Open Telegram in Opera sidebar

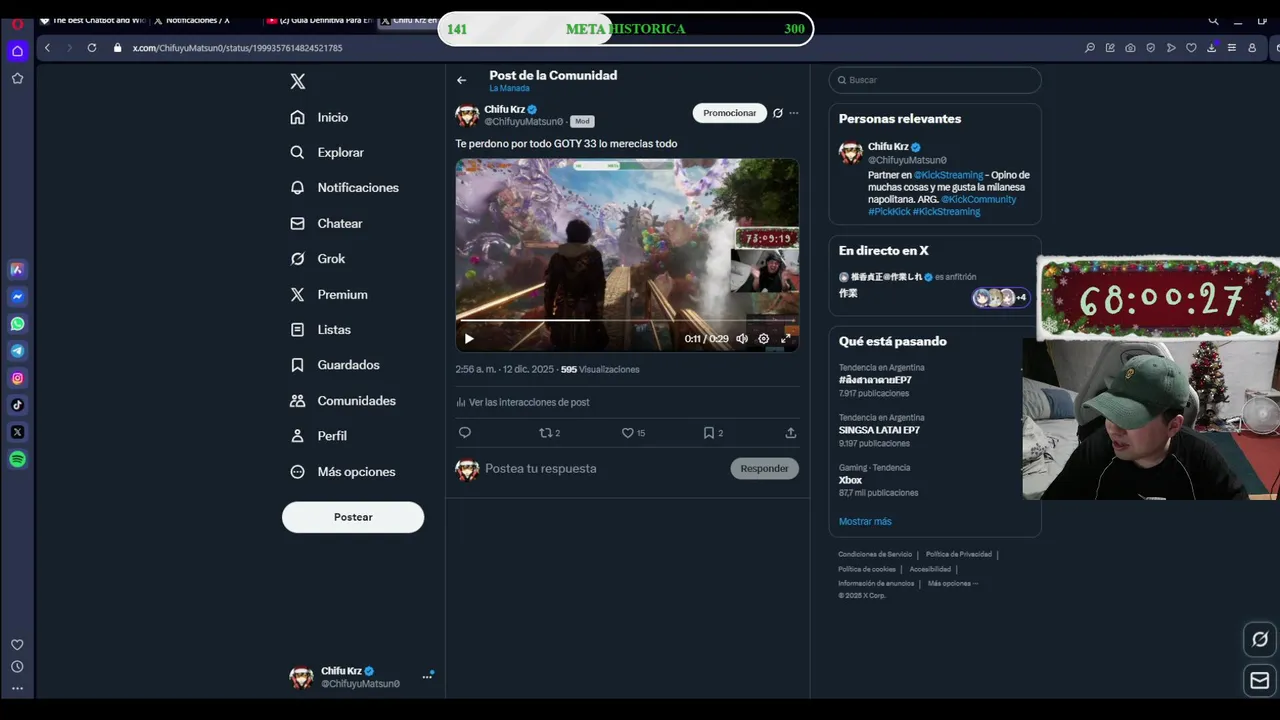(x=17, y=351)
